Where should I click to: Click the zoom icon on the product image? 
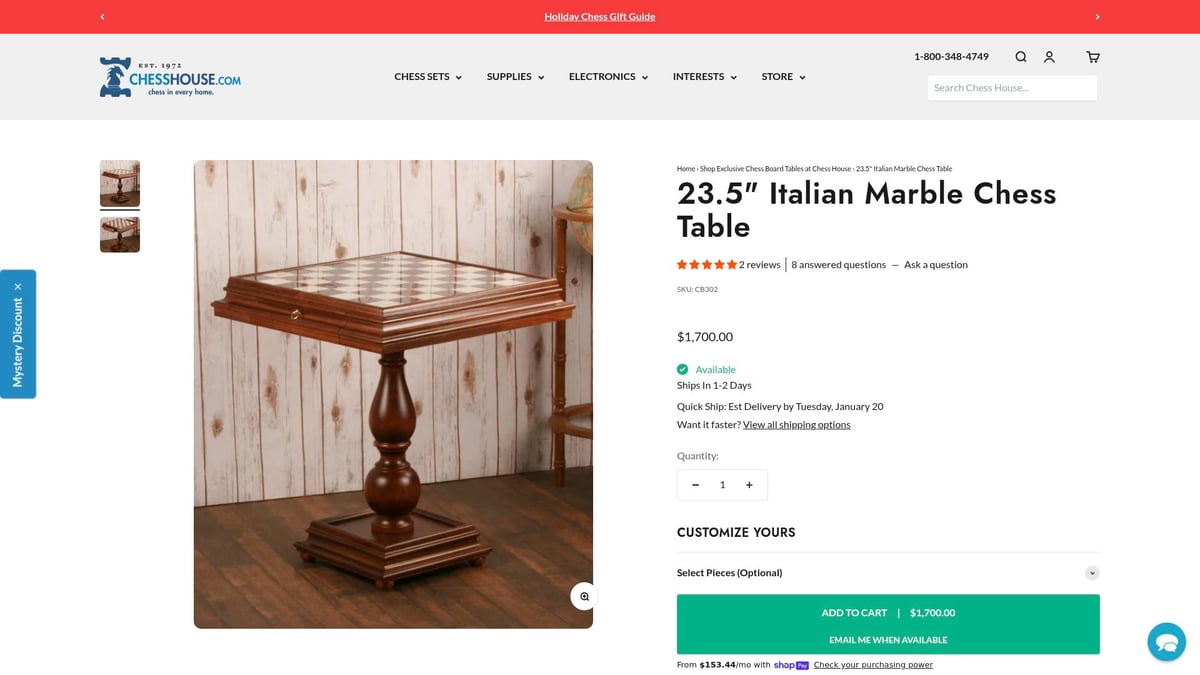pyautogui.click(x=583, y=596)
